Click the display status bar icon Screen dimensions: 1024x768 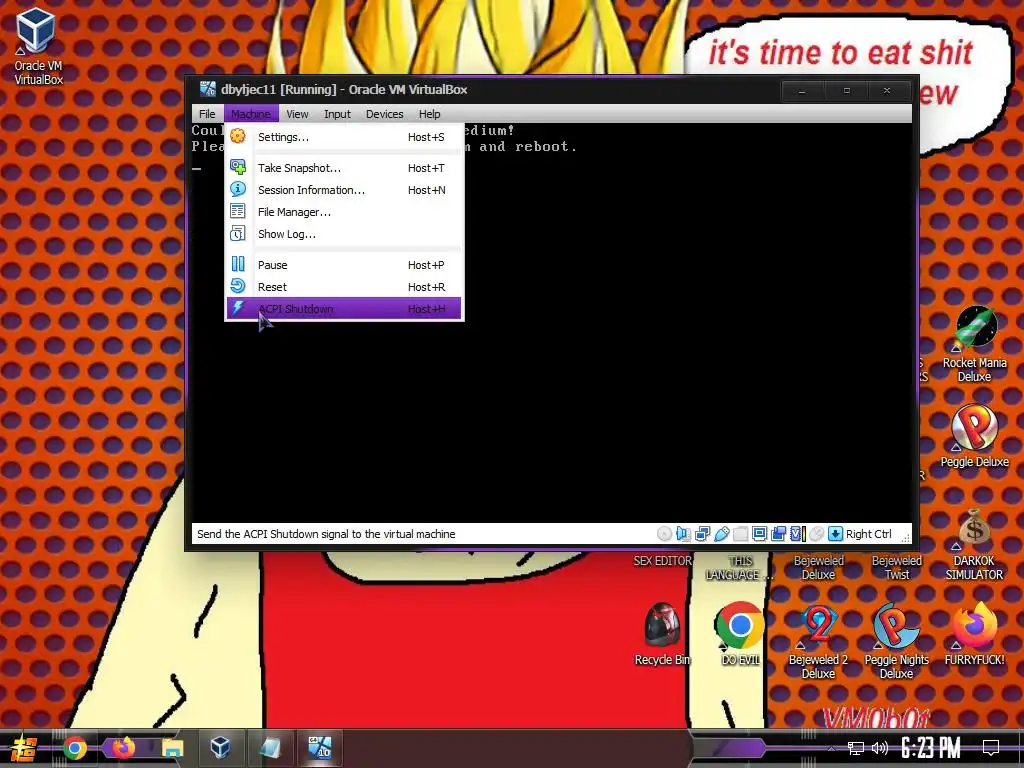[x=760, y=534]
